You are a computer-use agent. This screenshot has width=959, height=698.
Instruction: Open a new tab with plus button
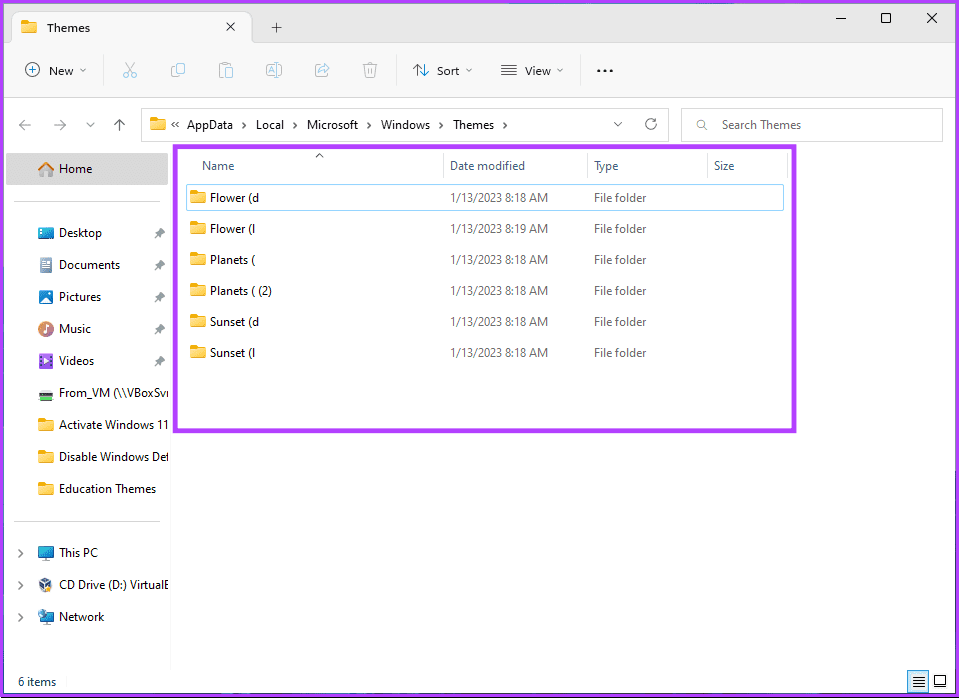[276, 28]
